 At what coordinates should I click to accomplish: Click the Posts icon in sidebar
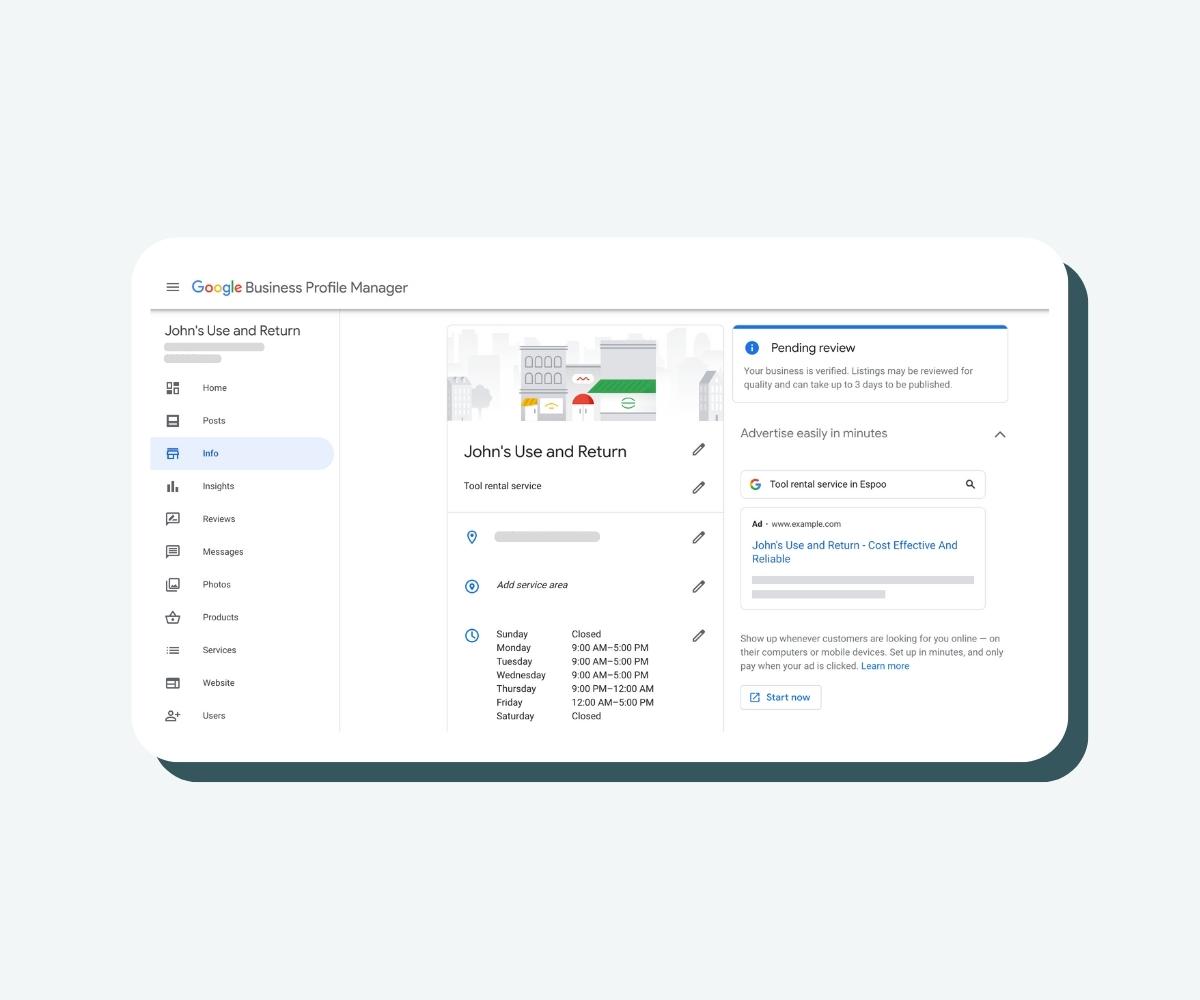point(173,421)
